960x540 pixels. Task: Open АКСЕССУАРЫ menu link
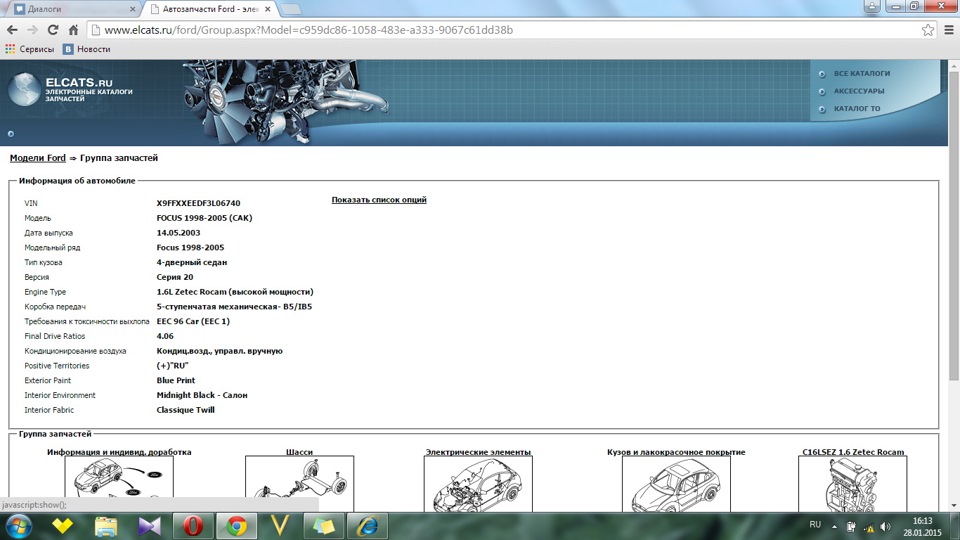858,91
